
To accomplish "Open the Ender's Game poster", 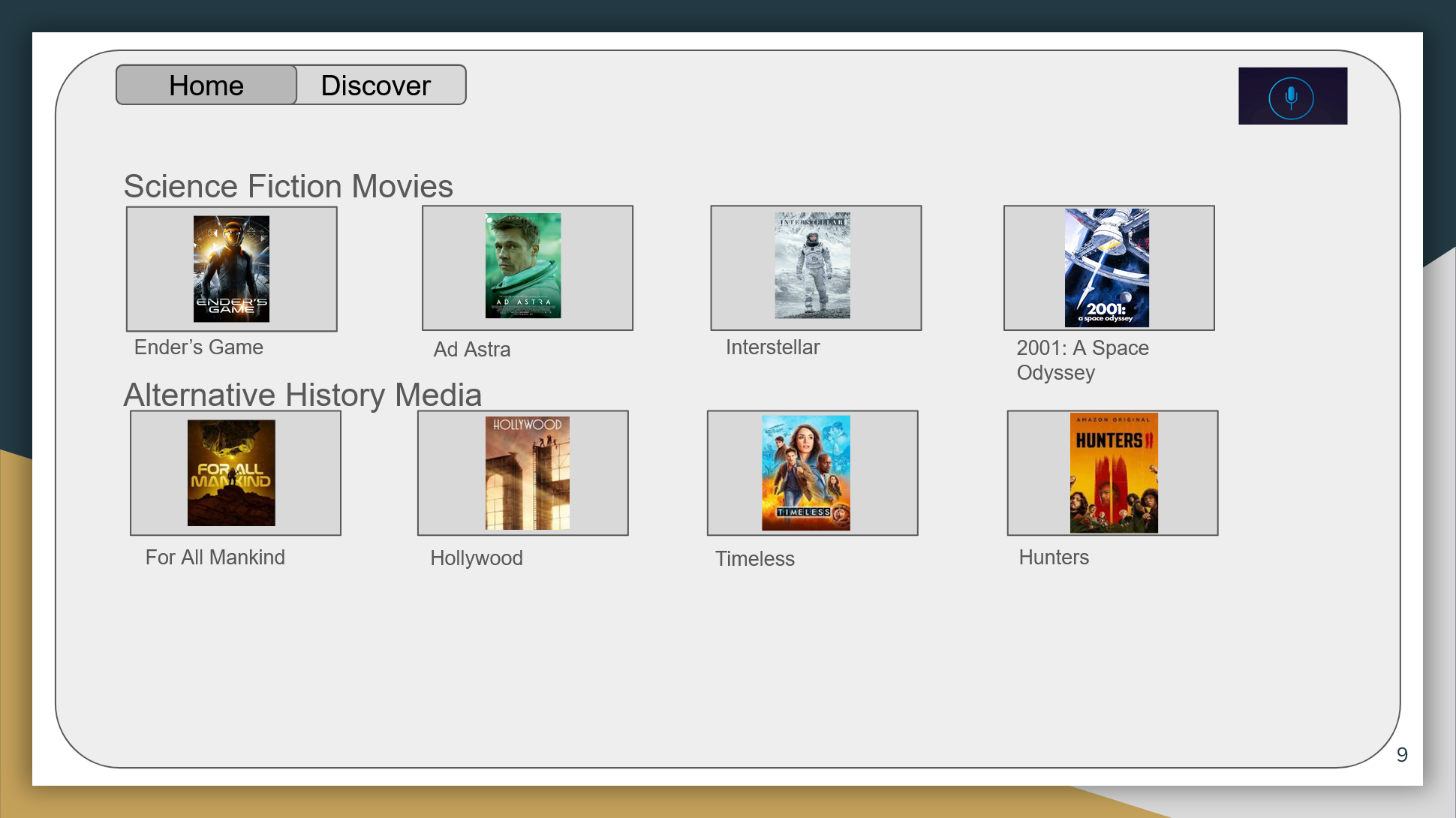I will (231, 269).
